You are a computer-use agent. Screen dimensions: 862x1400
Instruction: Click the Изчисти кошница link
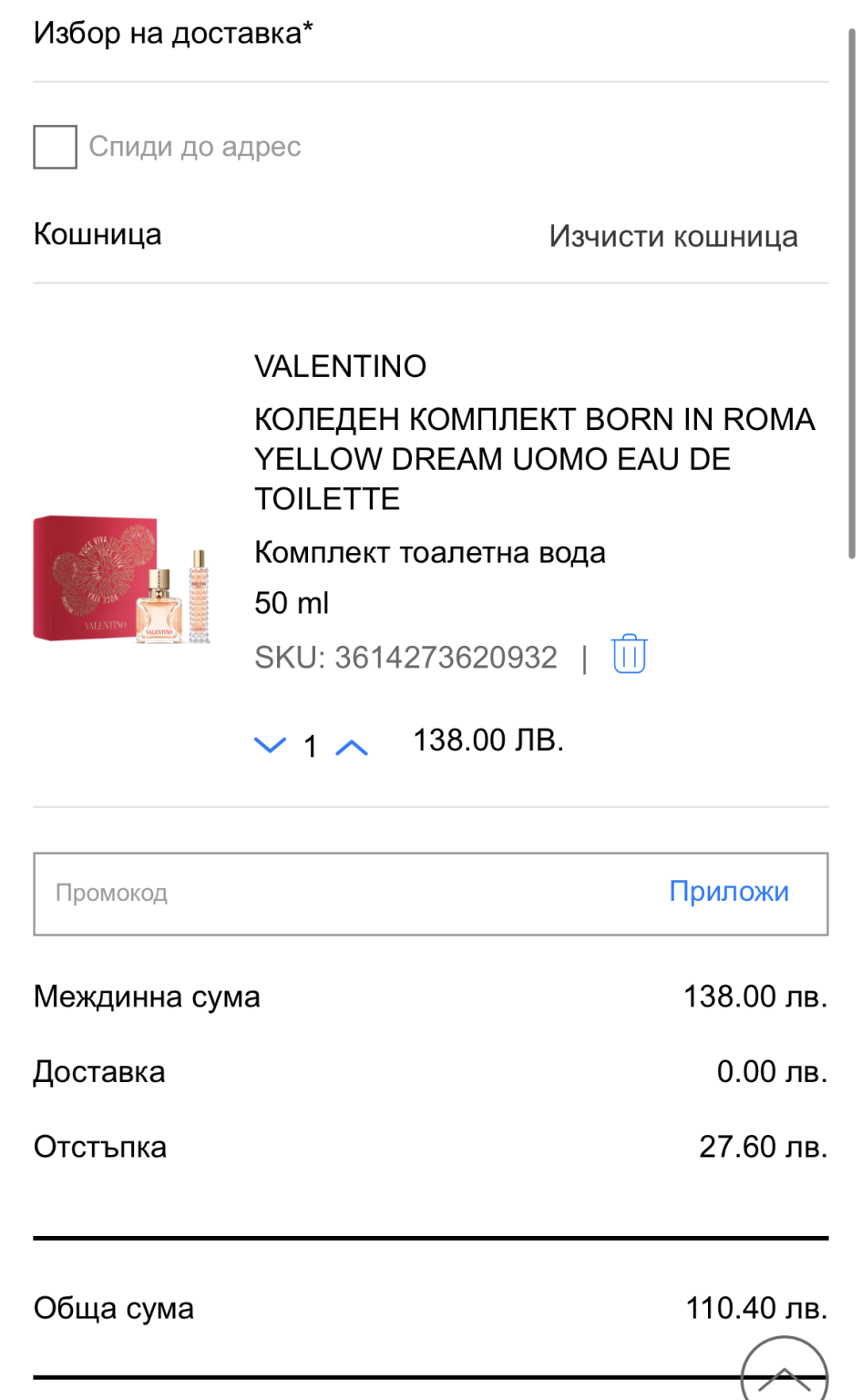click(672, 237)
